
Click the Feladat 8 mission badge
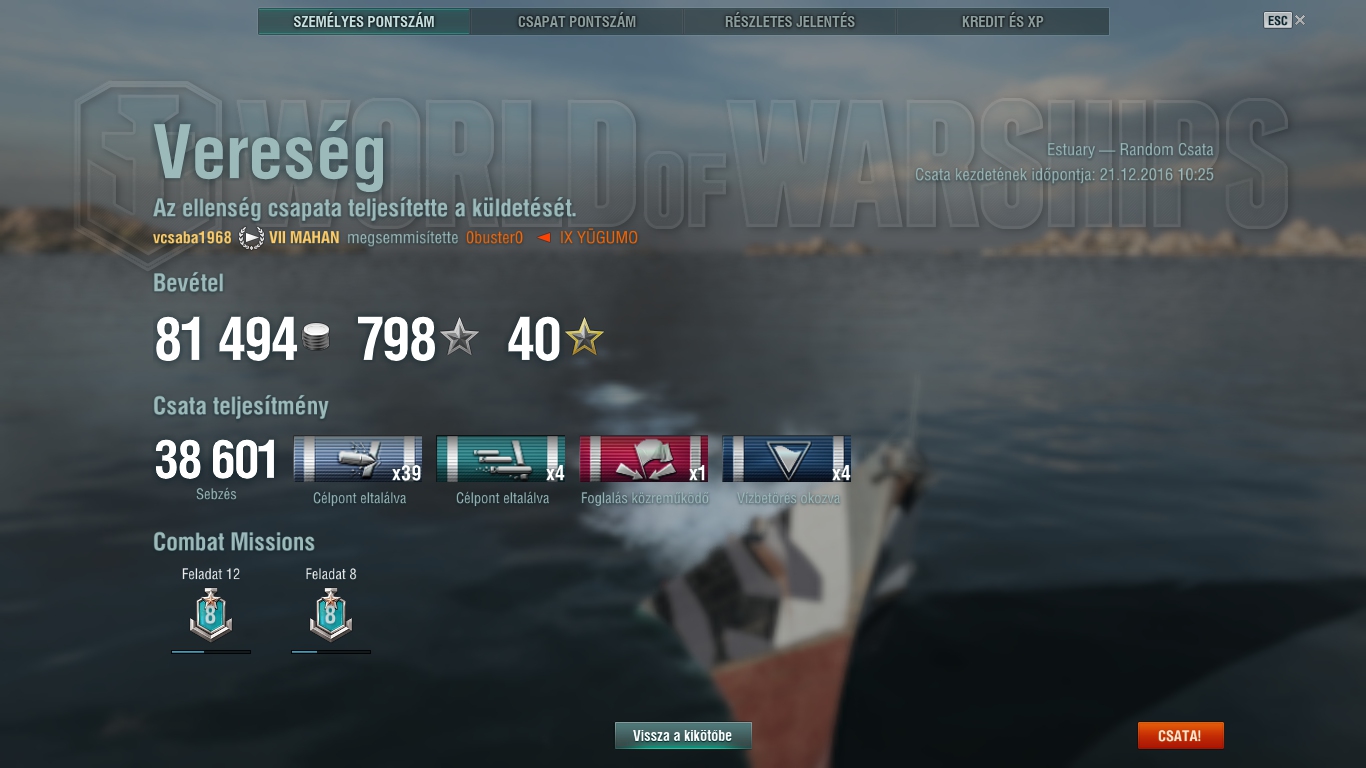click(331, 614)
